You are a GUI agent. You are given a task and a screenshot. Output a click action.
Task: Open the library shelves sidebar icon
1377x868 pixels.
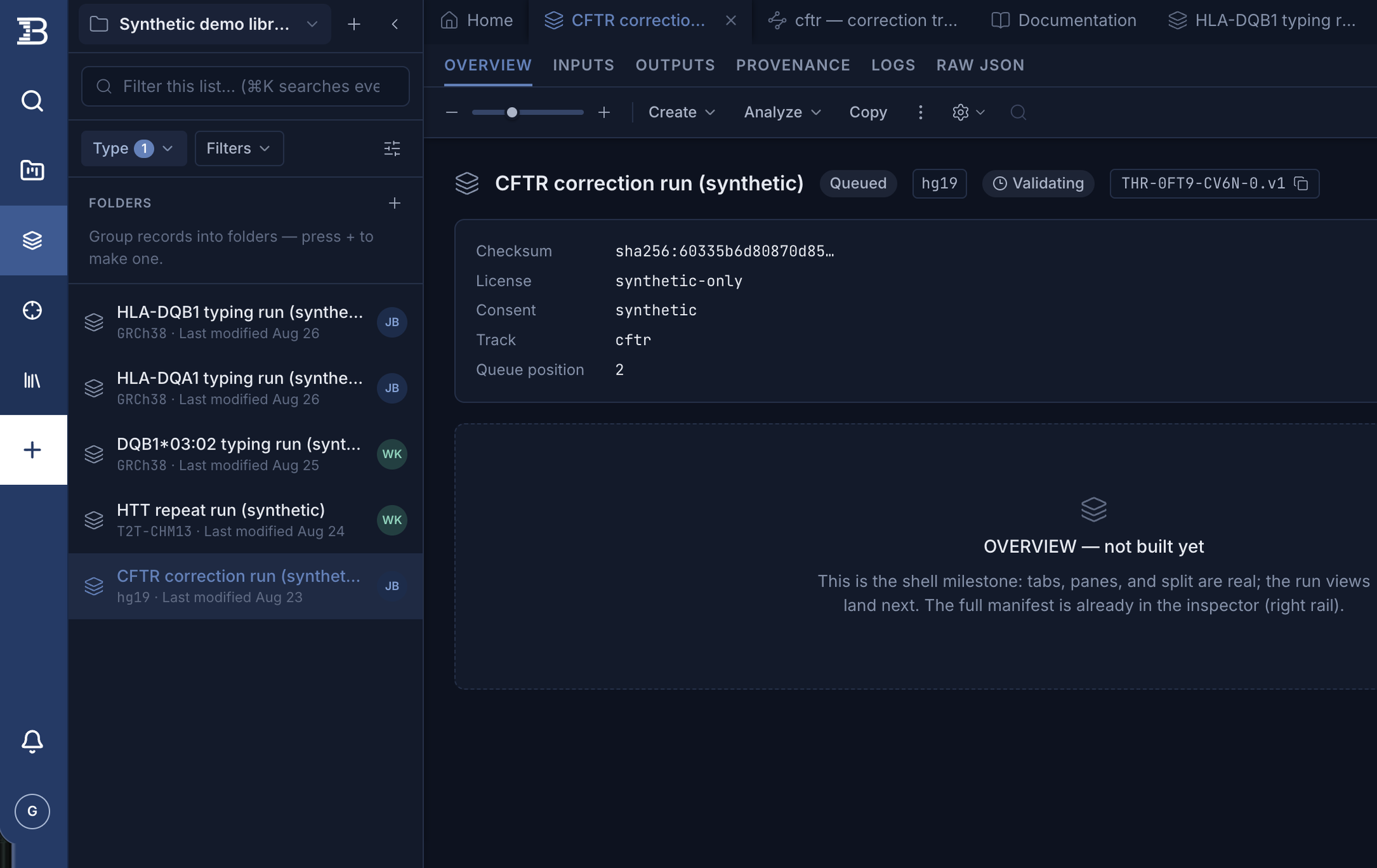coord(32,380)
